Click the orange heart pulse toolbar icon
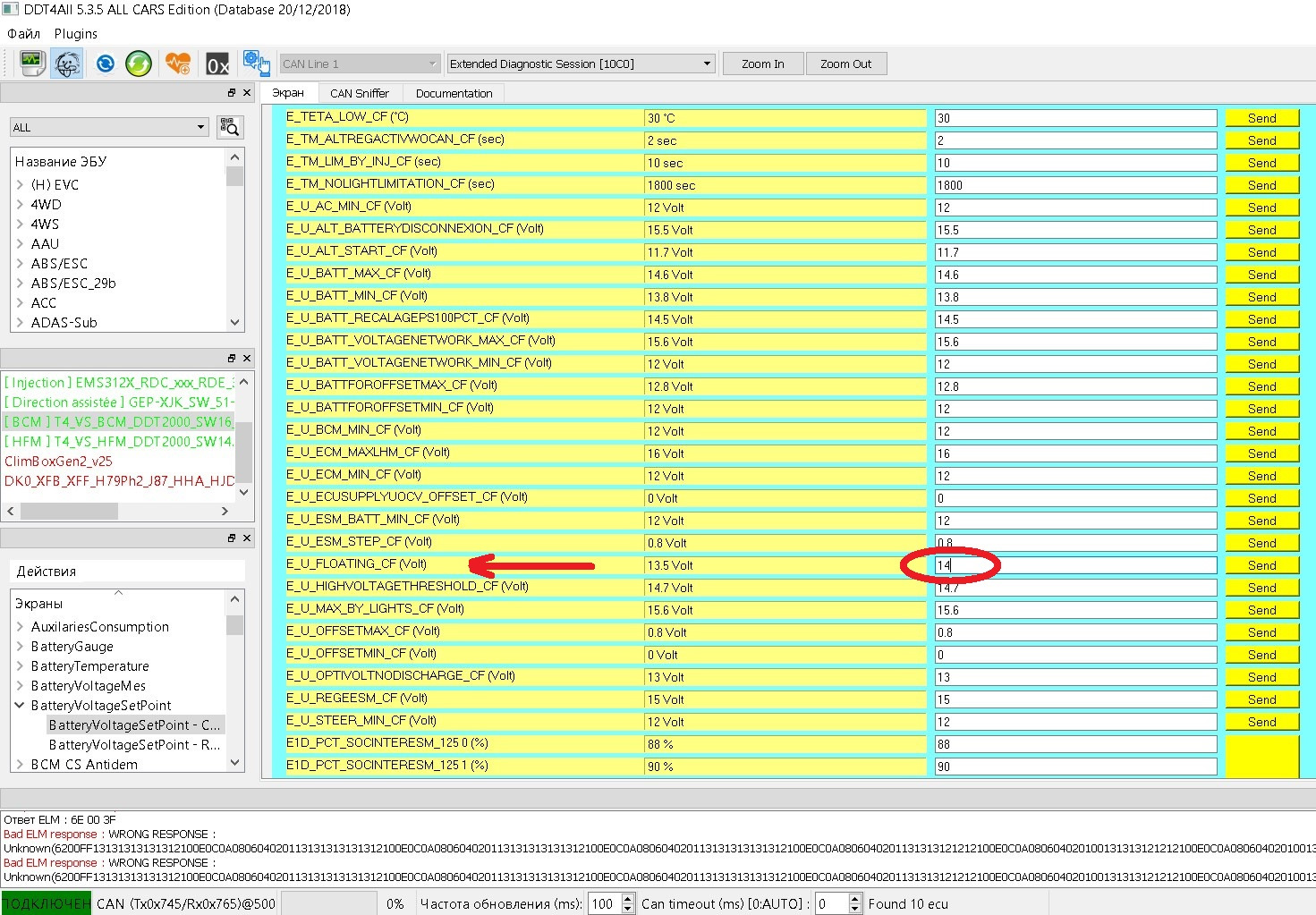This screenshot has height=915, width=1316. click(x=178, y=64)
